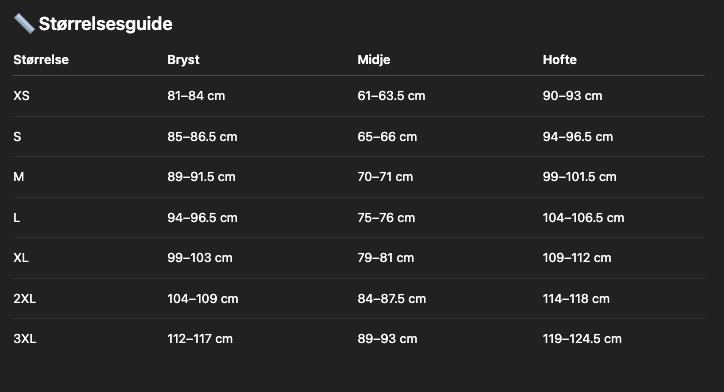724x392 pixels.
Task: Select the Hofte column header
Action: (560, 60)
